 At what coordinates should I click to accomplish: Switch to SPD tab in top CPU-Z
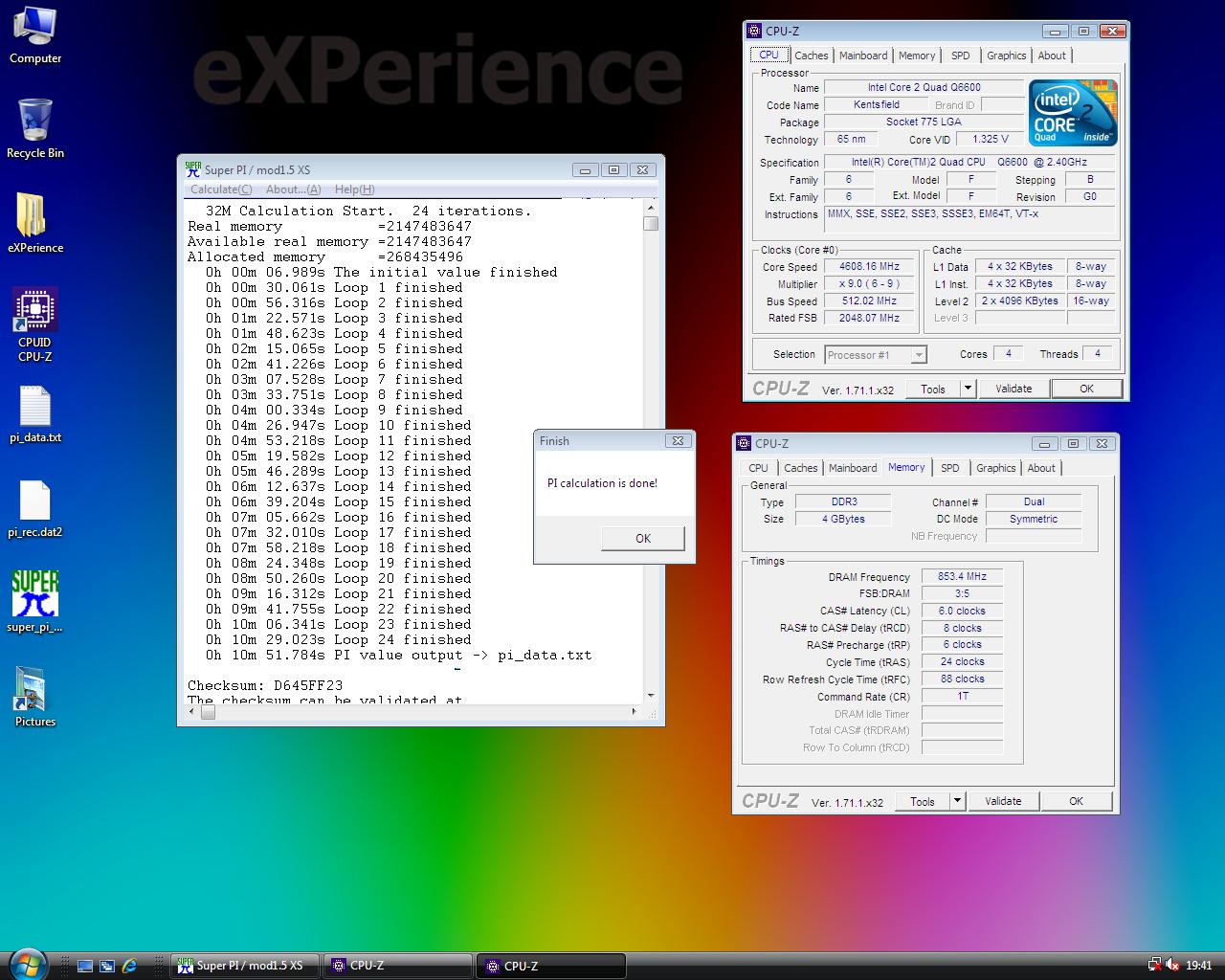point(961,56)
